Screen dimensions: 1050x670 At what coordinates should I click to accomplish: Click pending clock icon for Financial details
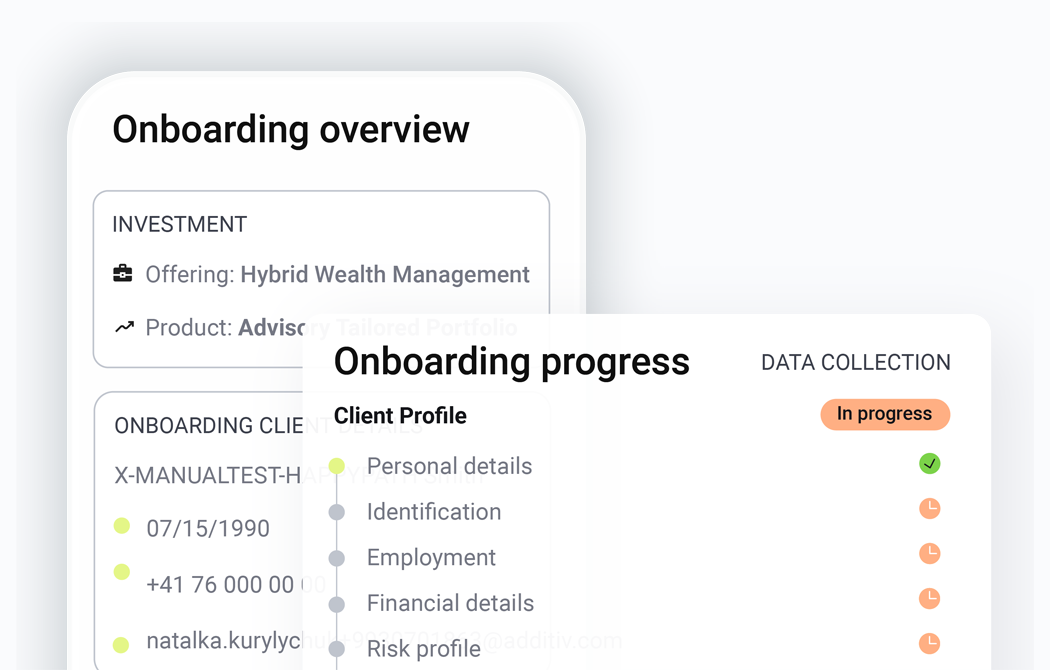(929, 599)
